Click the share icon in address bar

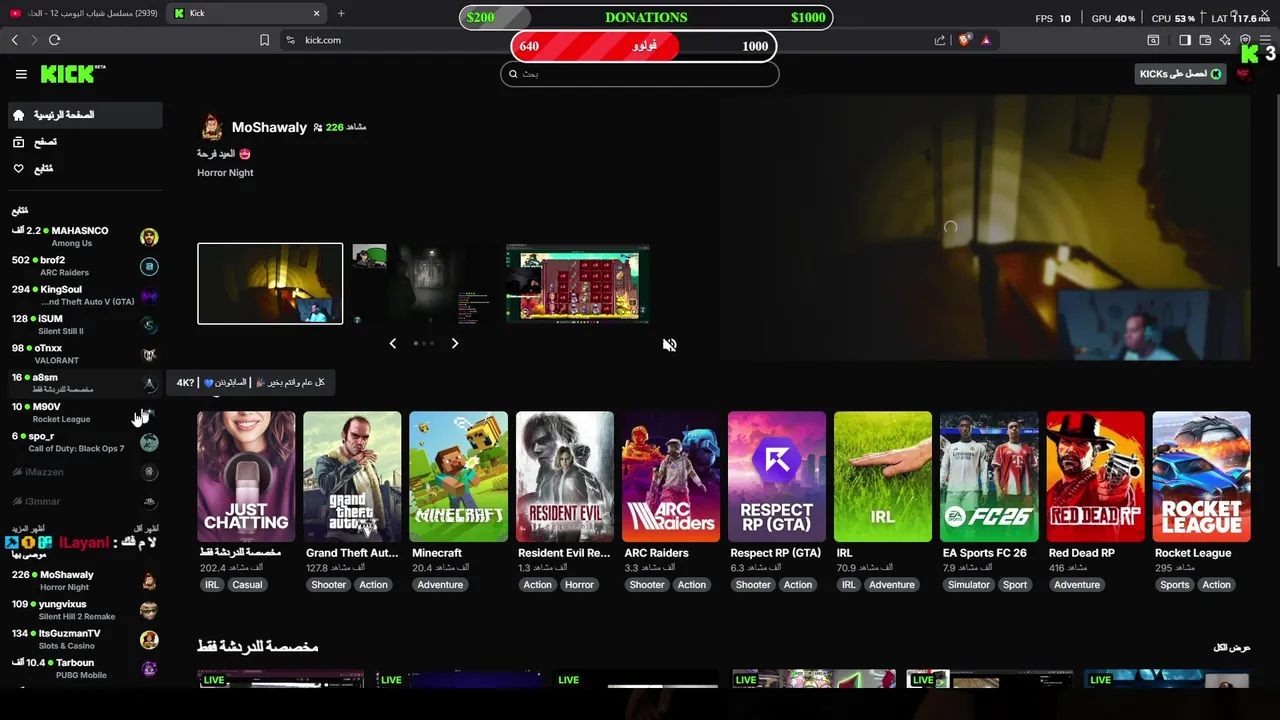(940, 40)
